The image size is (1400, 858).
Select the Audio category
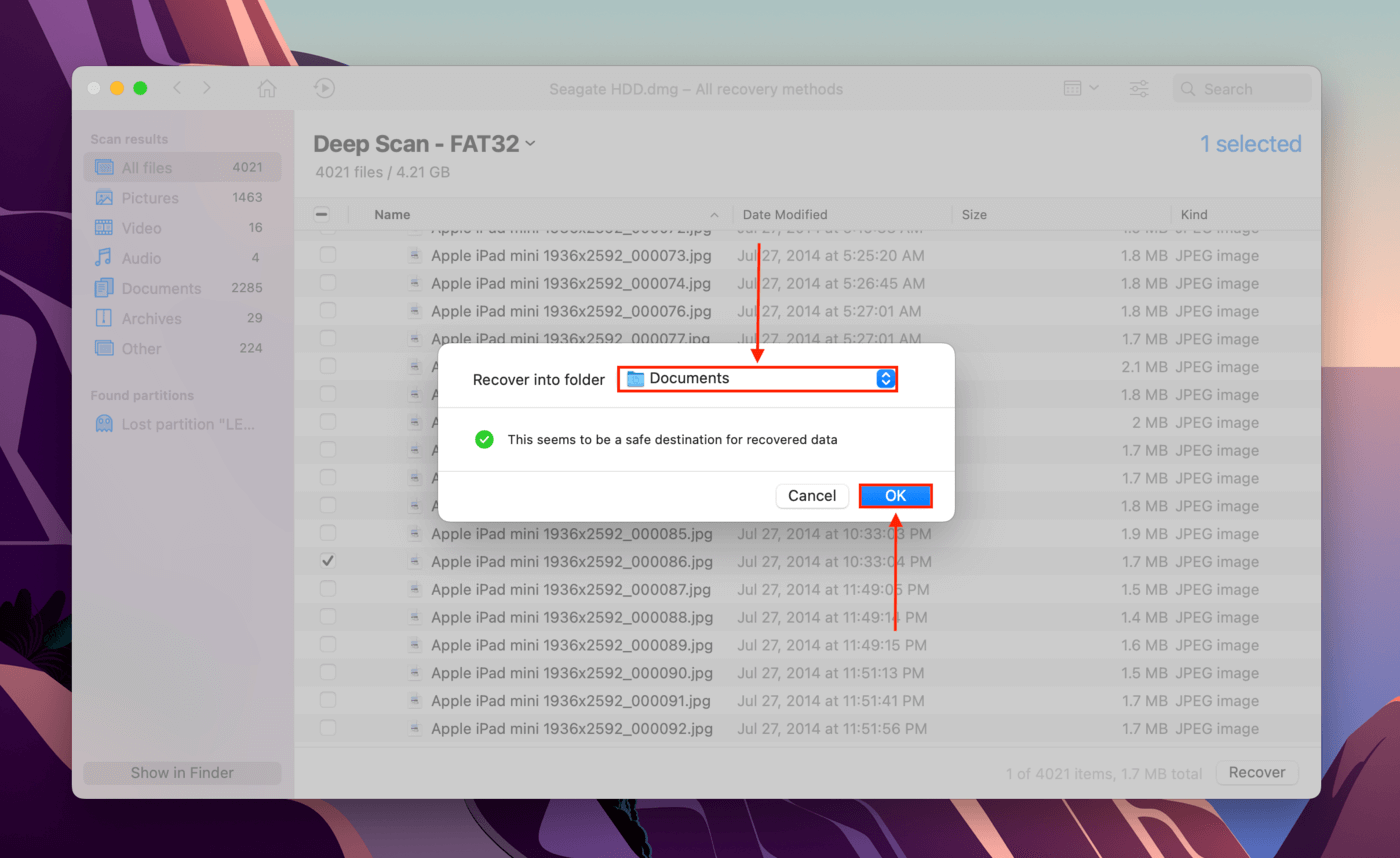(182, 258)
